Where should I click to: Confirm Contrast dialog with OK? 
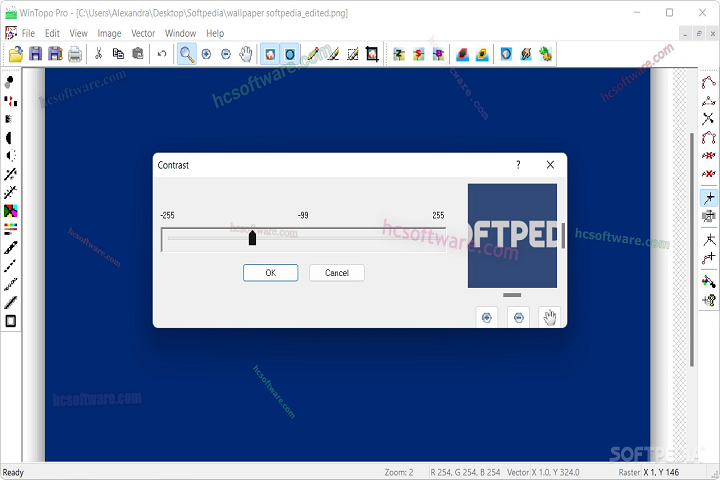270,273
